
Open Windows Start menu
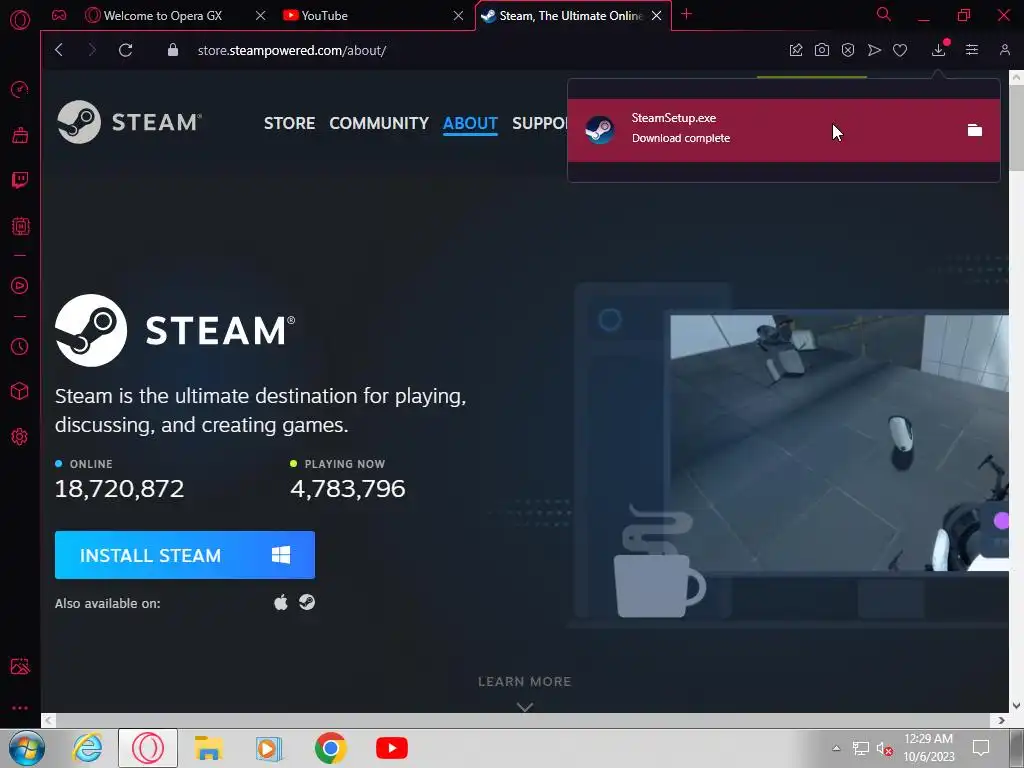pyautogui.click(x=27, y=748)
